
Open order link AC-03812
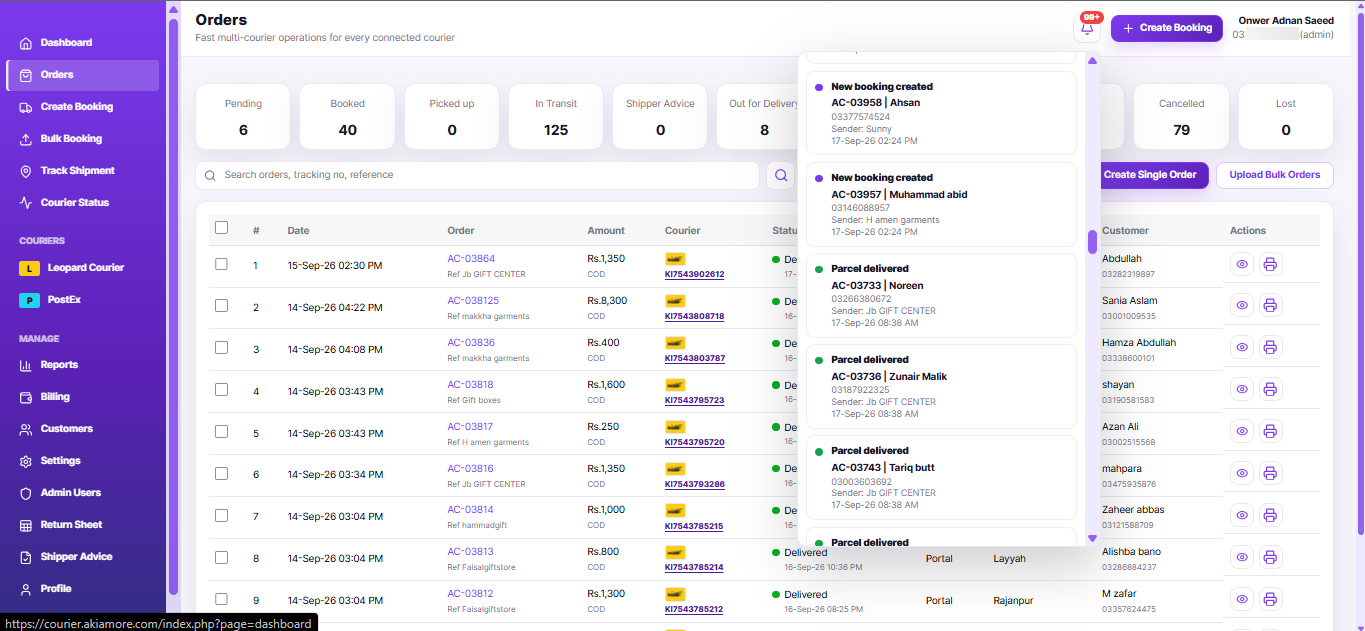click(x=470, y=594)
